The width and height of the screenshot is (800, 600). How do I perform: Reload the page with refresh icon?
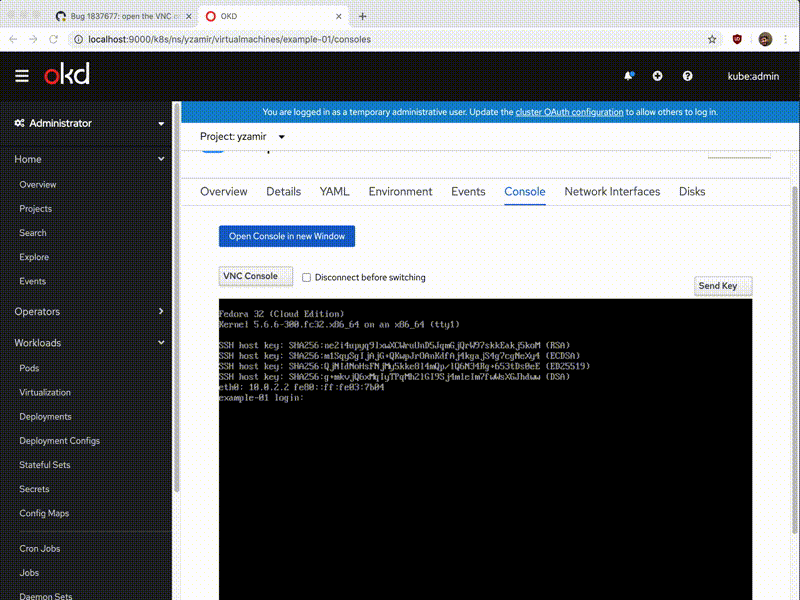pyautogui.click(x=53, y=39)
